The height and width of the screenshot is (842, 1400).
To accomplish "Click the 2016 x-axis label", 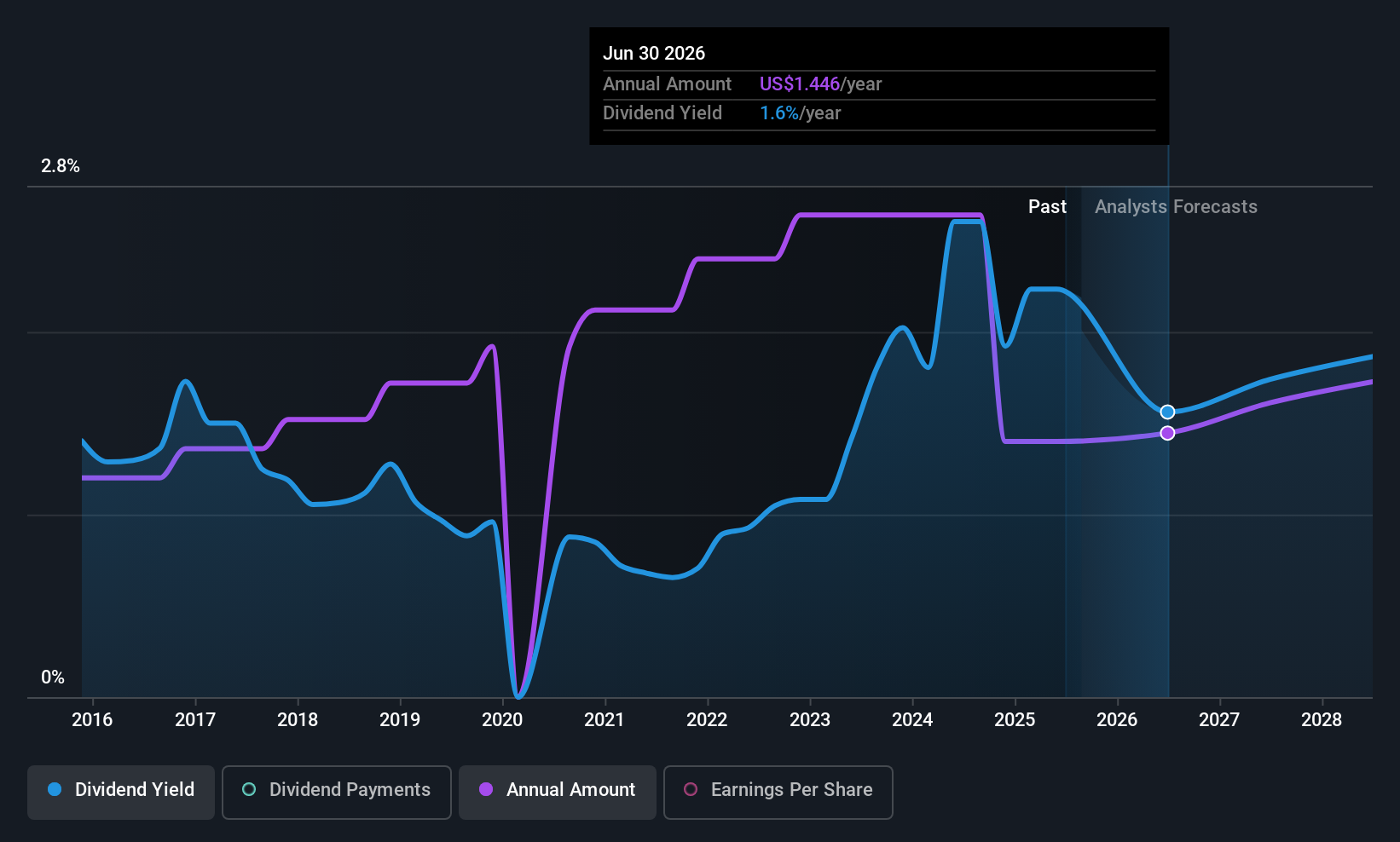I will pyautogui.click(x=92, y=720).
